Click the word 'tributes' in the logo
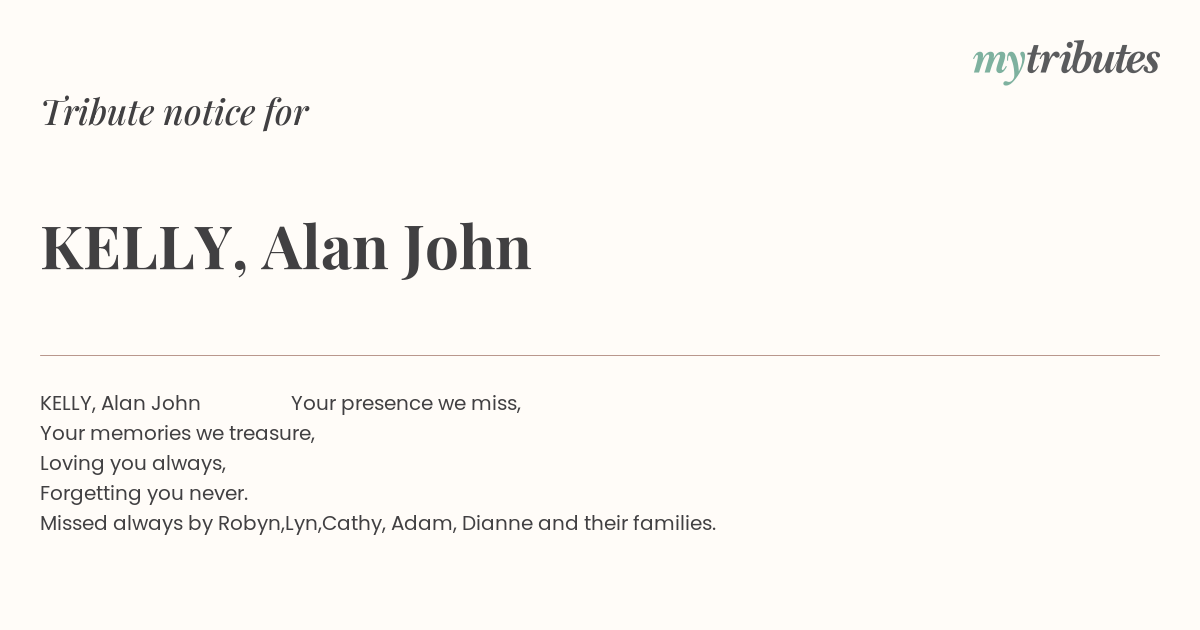The image size is (1200, 630). click(x=1093, y=59)
